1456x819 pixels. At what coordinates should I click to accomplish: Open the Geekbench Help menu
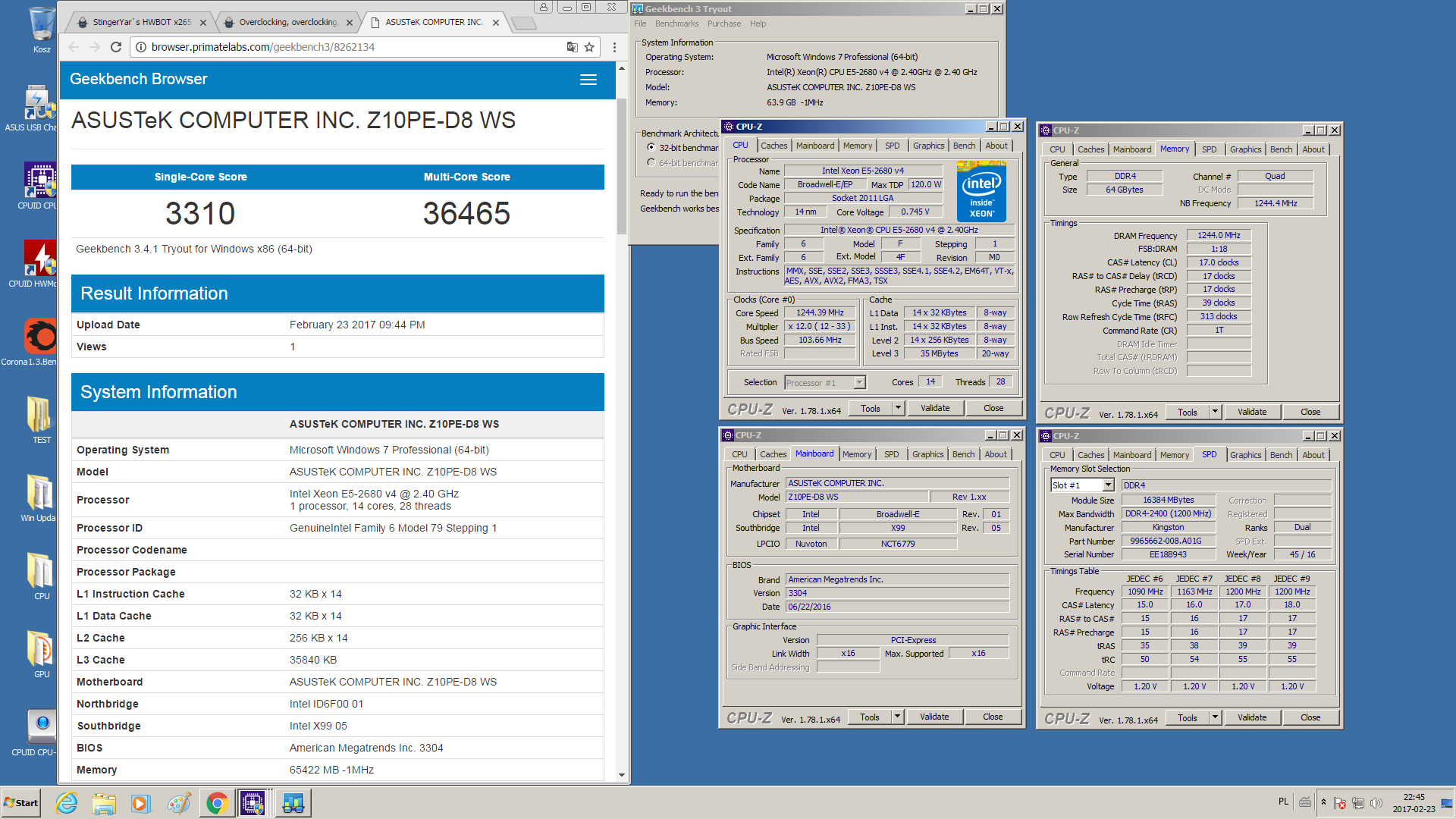tap(758, 24)
